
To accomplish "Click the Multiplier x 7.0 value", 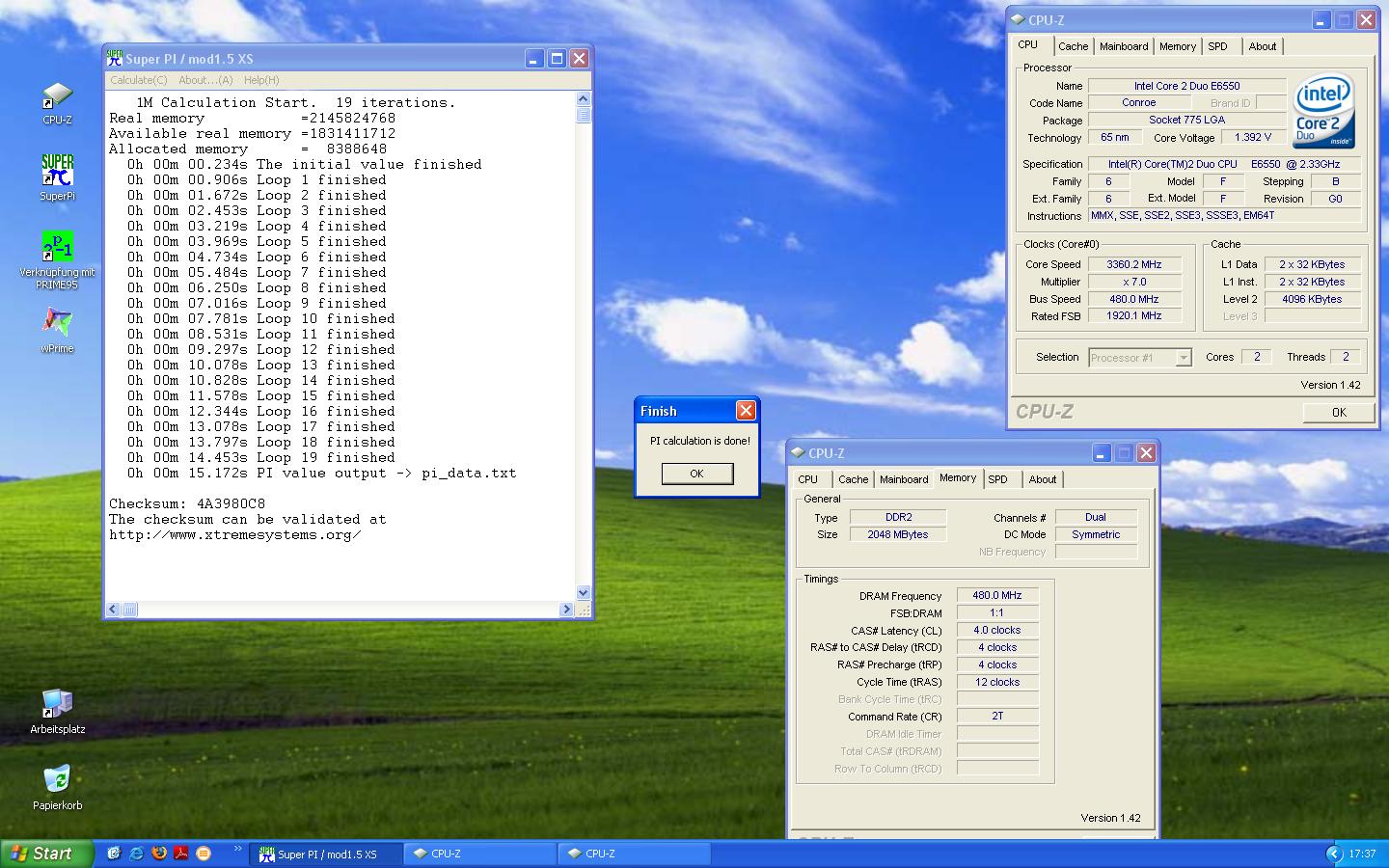I will (1134, 282).
